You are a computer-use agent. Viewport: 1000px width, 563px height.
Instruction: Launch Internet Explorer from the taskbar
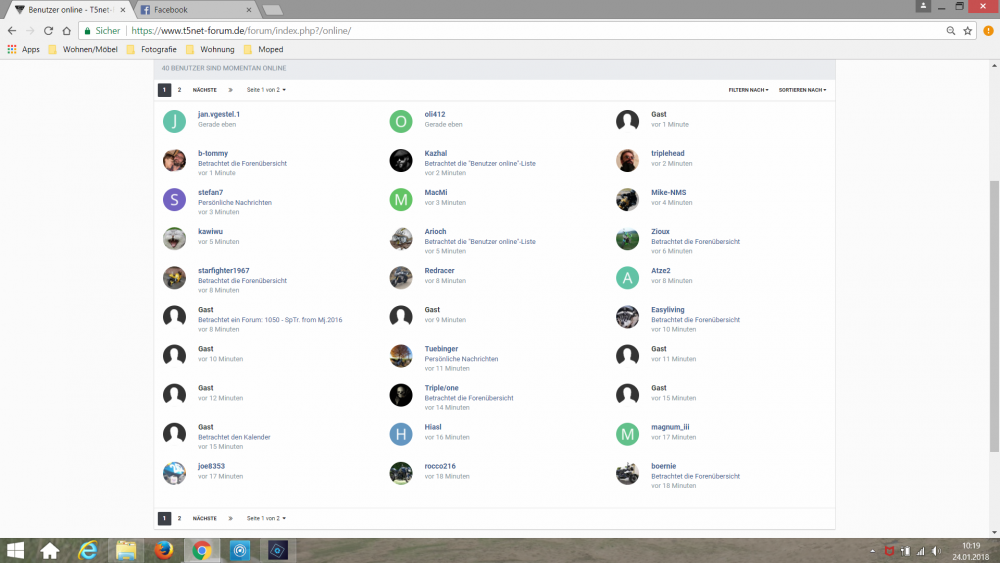pyautogui.click(x=87, y=550)
